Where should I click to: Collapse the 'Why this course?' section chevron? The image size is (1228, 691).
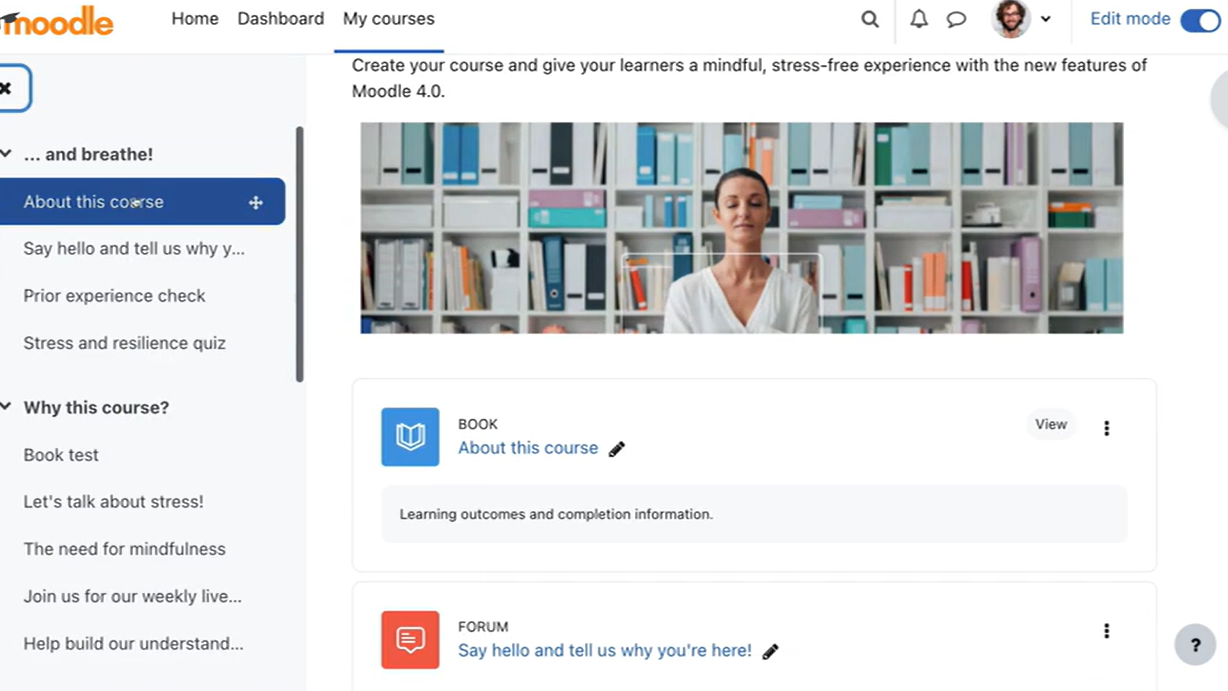[7, 406]
